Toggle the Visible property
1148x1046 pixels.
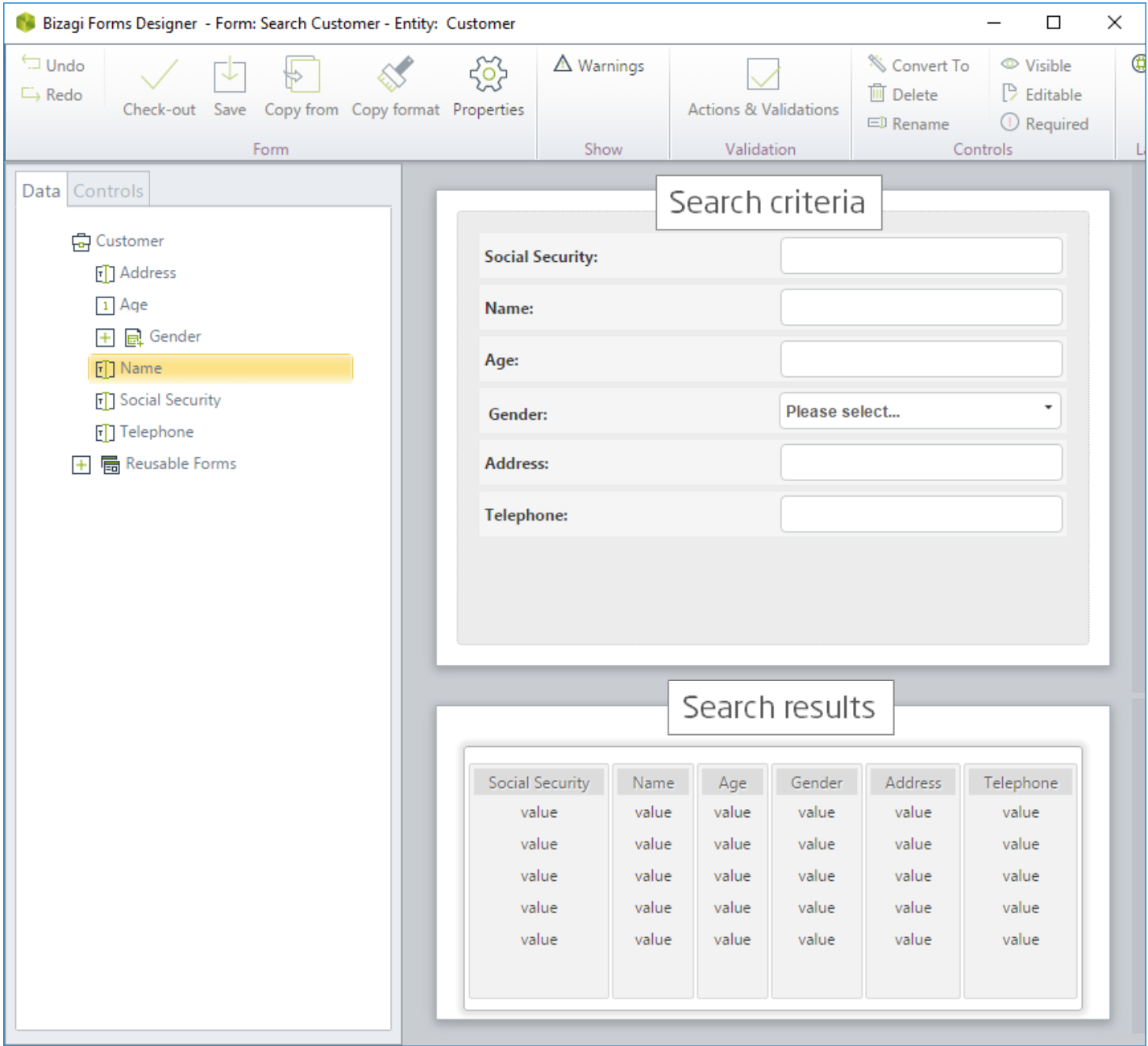coord(1036,65)
